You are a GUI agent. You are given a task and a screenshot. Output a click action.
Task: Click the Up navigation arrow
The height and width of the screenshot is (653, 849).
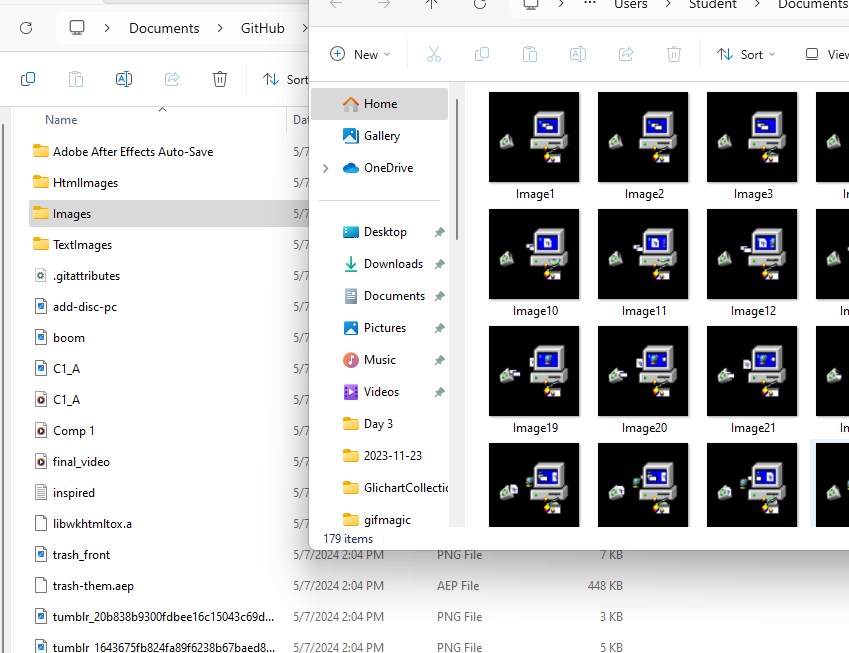431,6
